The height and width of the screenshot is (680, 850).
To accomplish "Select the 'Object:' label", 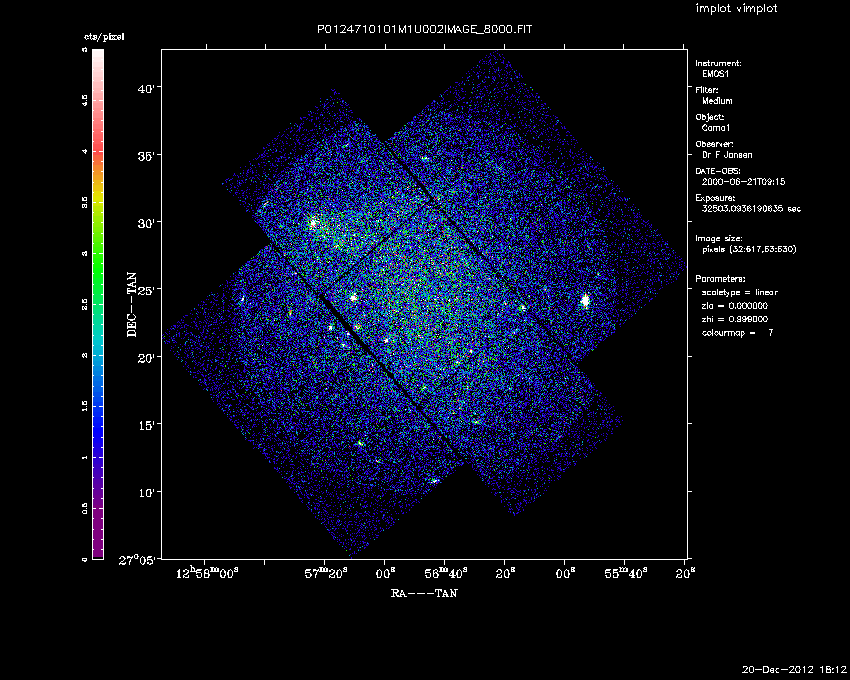I will coord(710,117).
